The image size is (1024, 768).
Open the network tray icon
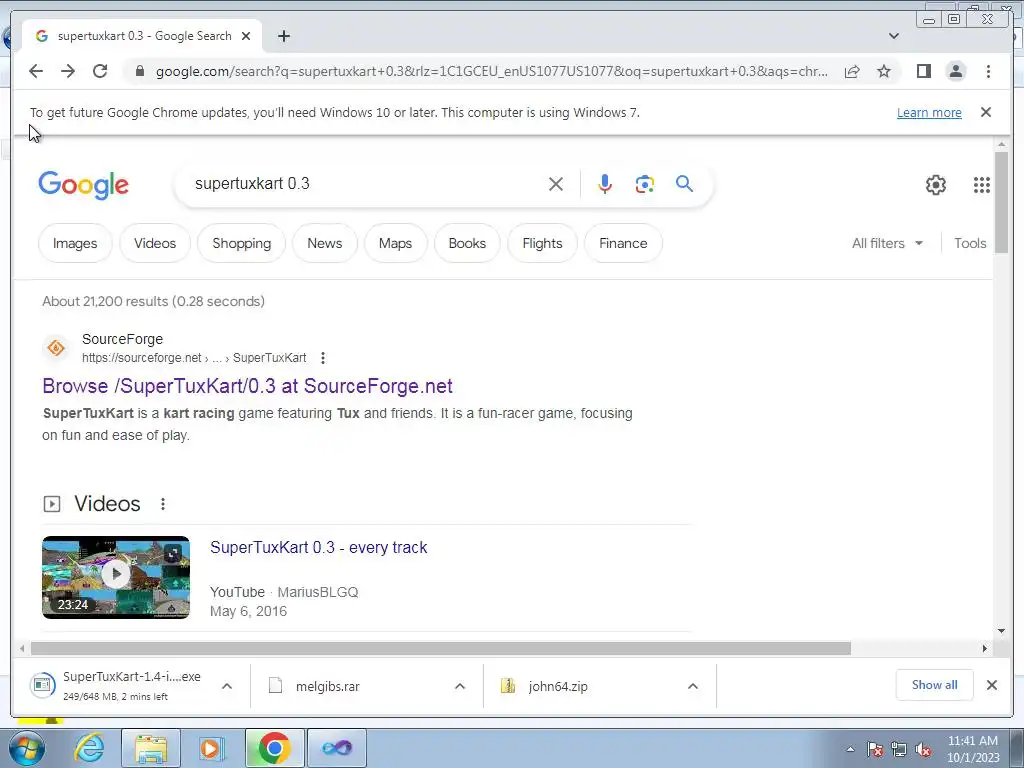click(899, 750)
